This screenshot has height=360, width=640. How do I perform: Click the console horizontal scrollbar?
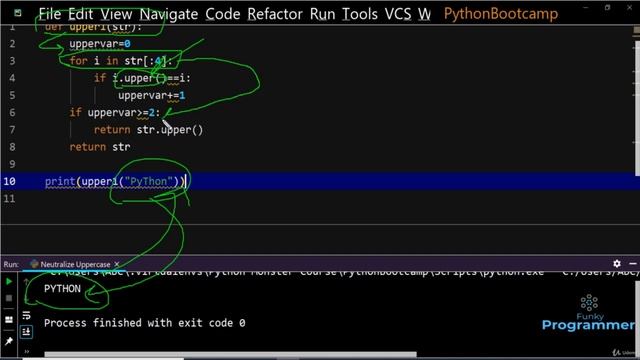(231, 354)
